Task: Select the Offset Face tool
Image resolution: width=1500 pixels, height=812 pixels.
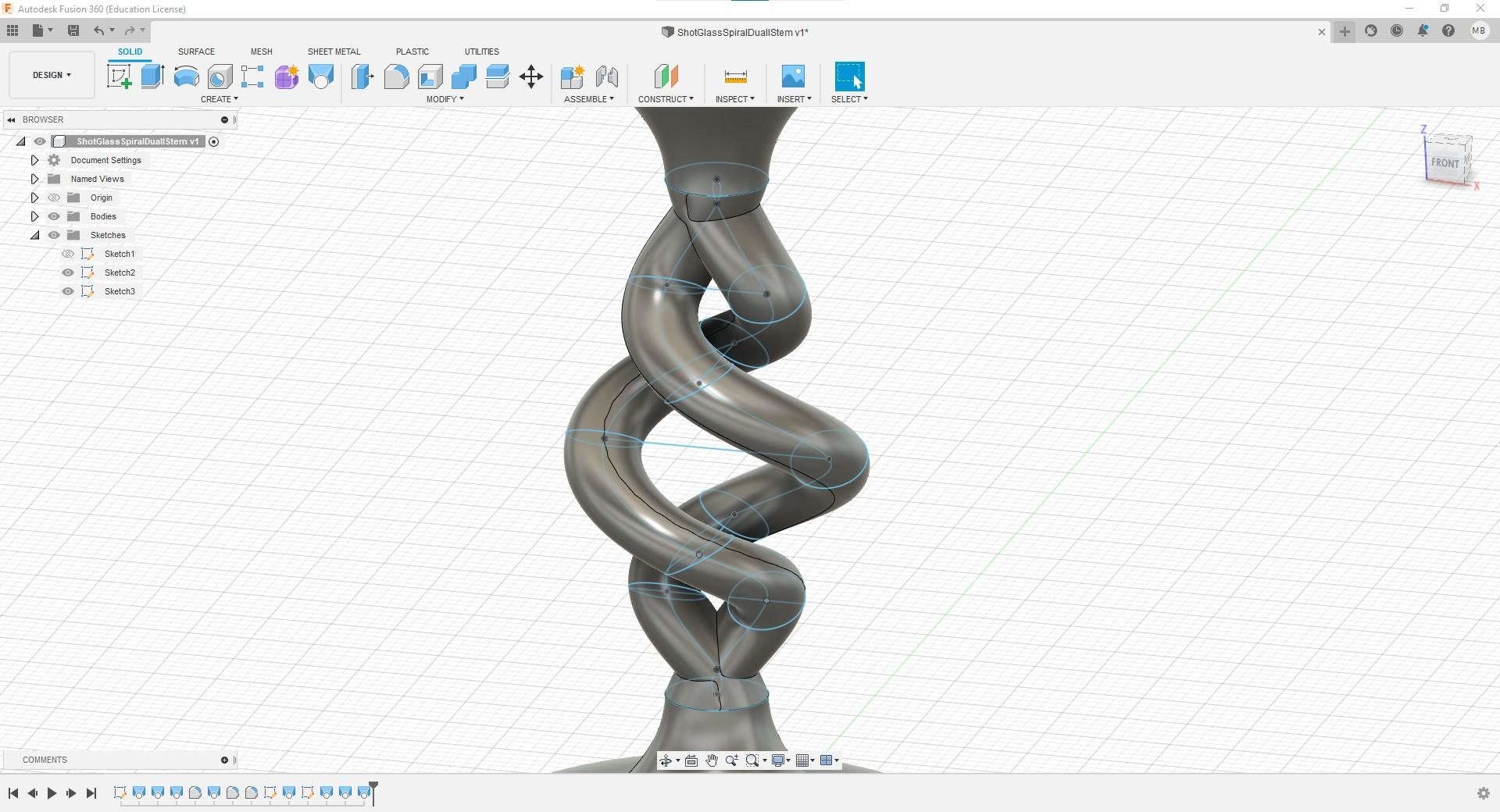Action: point(497,77)
